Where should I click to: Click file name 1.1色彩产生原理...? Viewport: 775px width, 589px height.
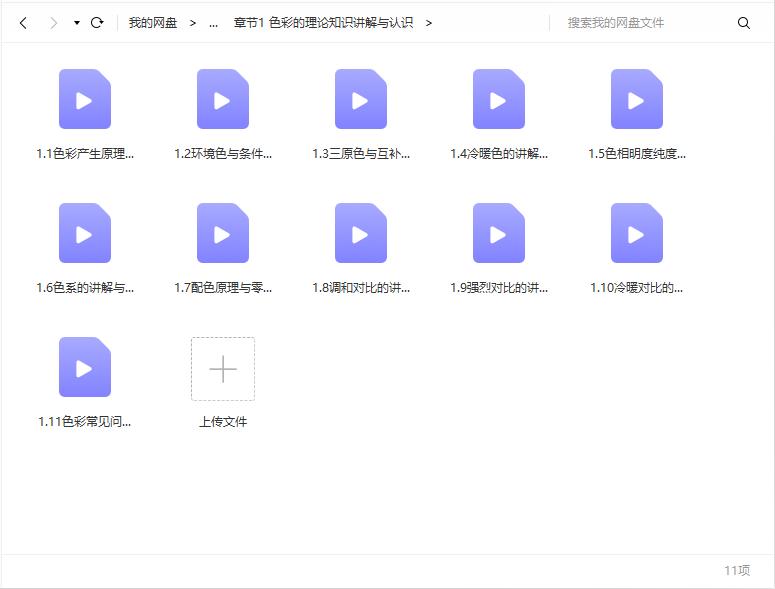(x=85, y=154)
